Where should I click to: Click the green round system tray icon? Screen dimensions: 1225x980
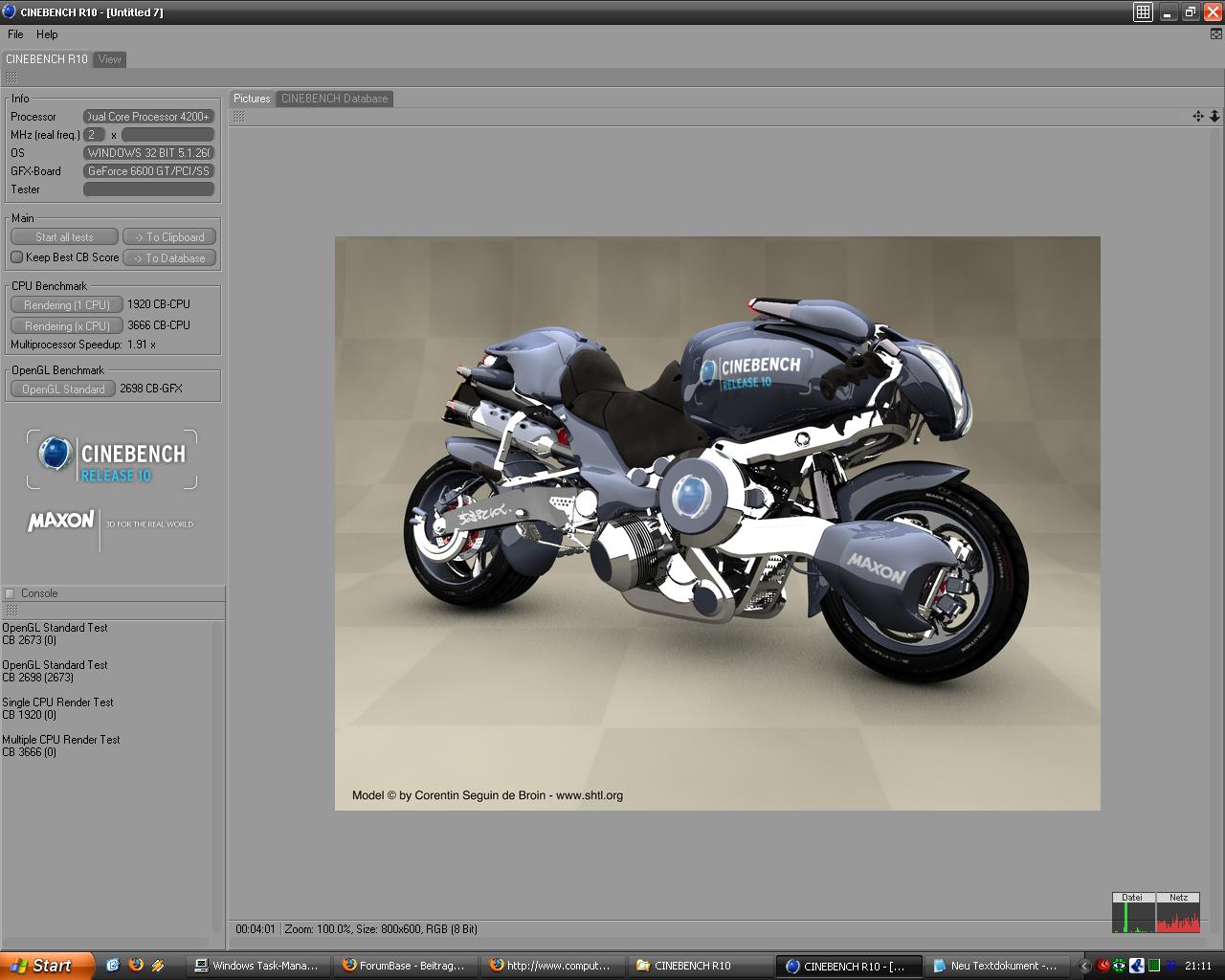pyautogui.click(x=1119, y=966)
